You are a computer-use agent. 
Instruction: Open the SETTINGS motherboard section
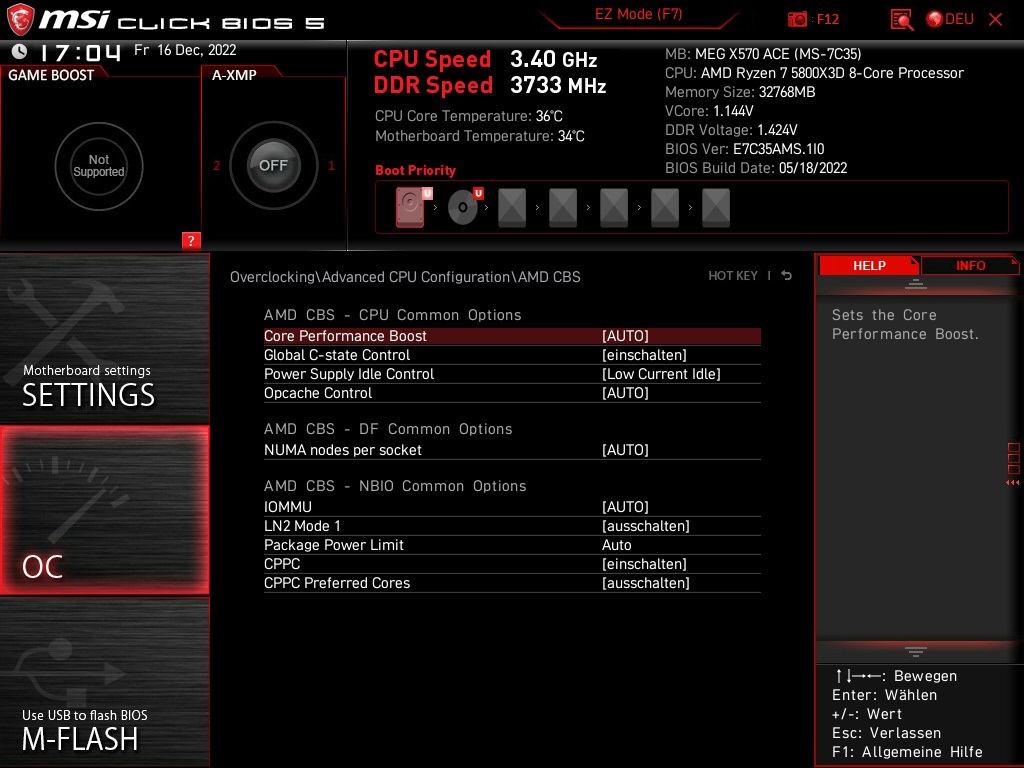tap(104, 338)
